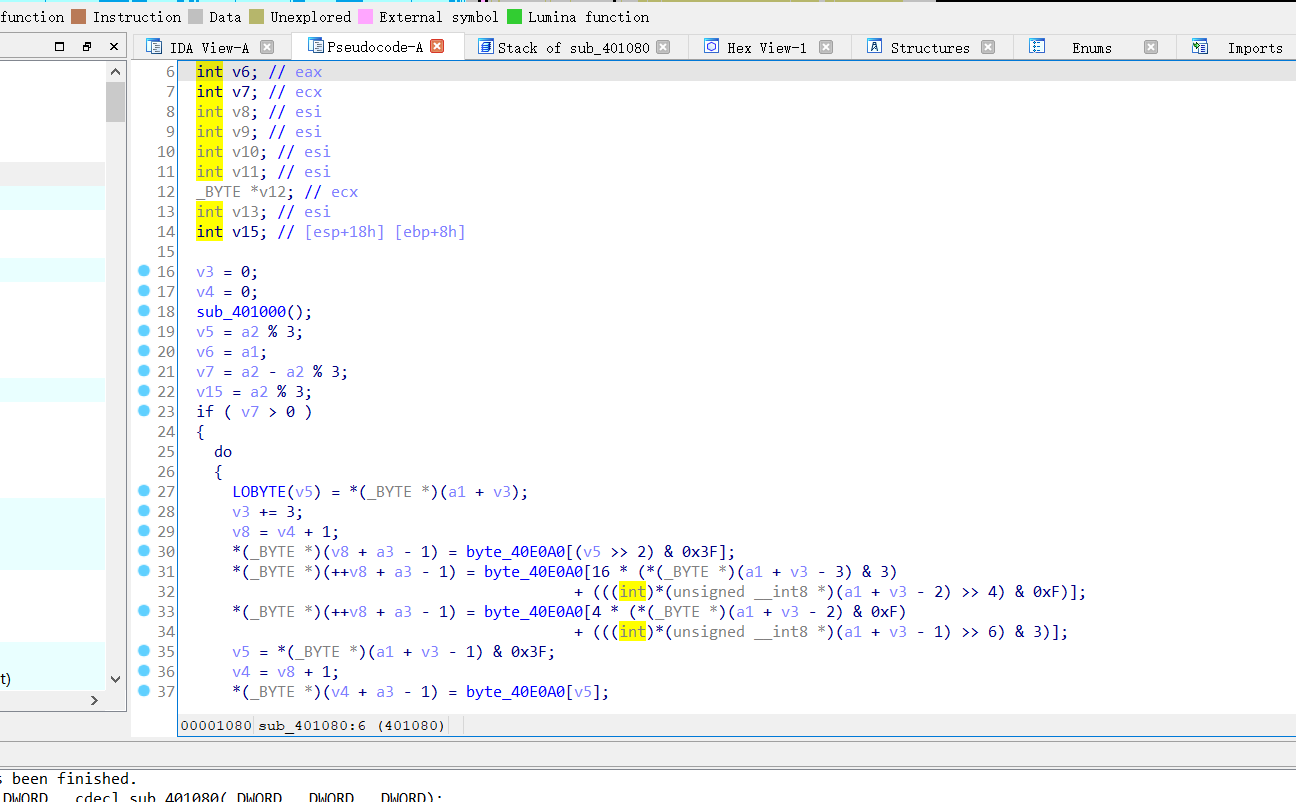Image resolution: width=1296 pixels, height=802 pixels.
Task: Close the Hex View-1 tab
Action: click(826, 47)
